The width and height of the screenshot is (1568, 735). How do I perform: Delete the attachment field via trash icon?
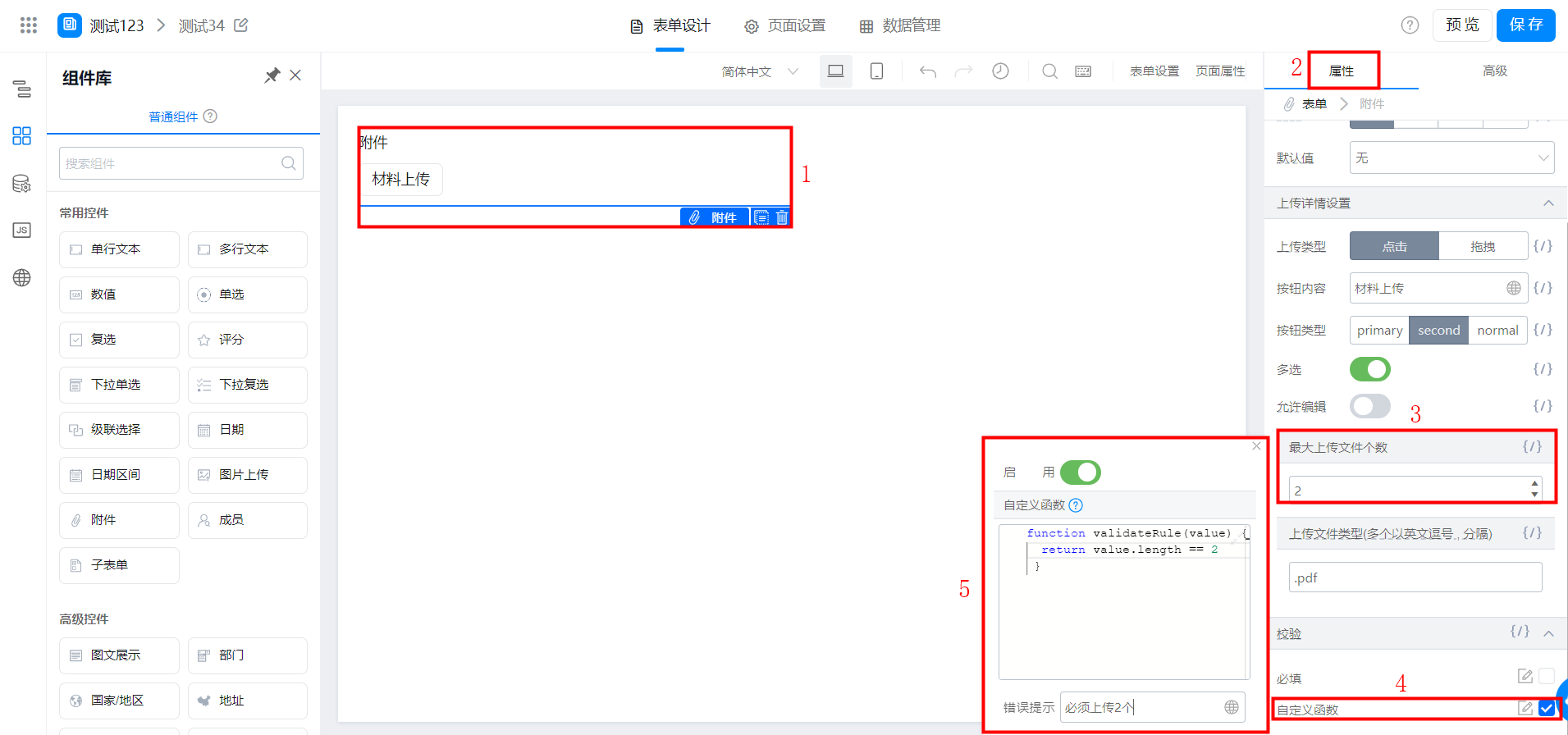tap(782, 217)
